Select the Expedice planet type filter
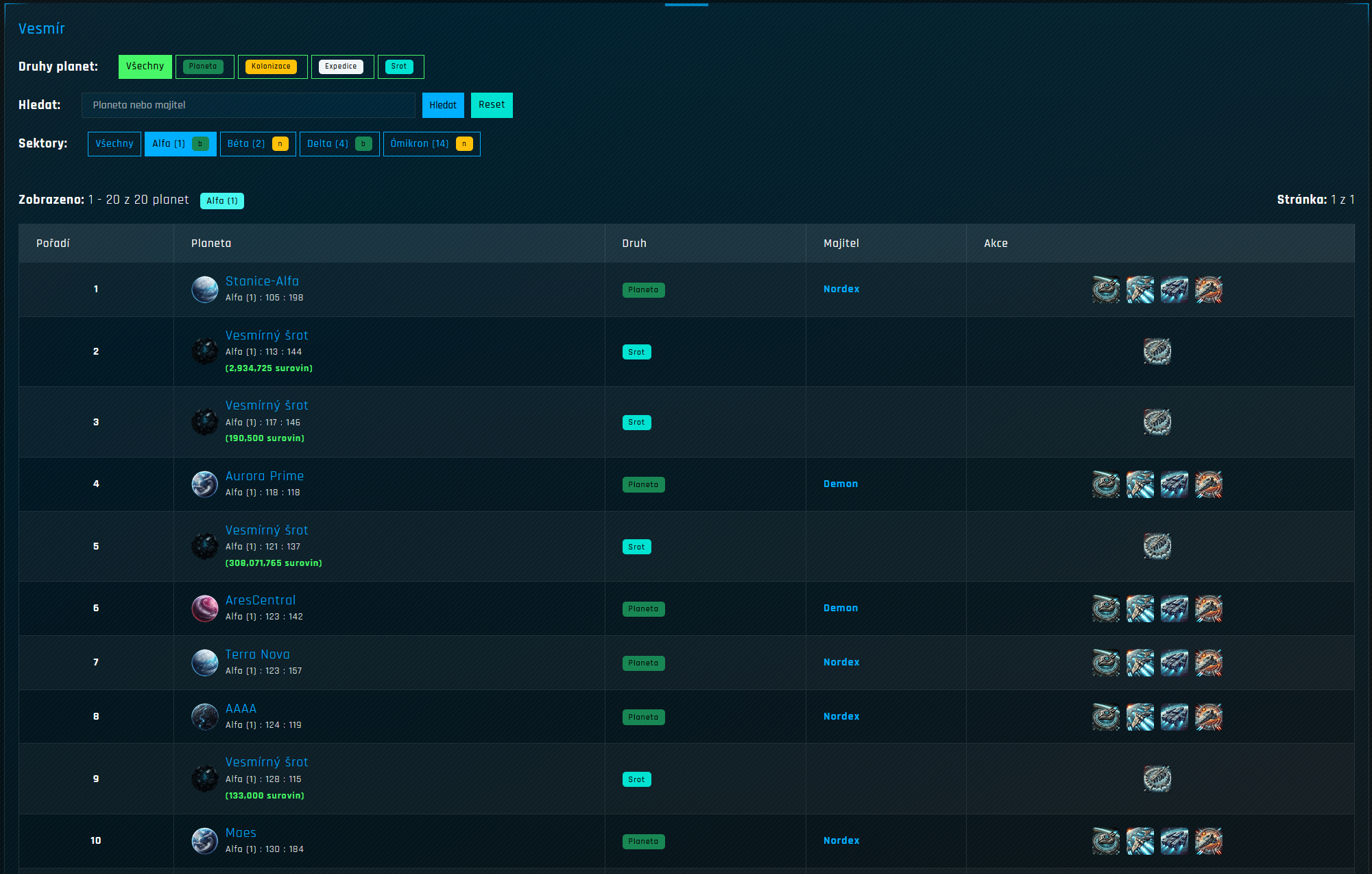1372x874 pixels. click(x=341, y=67)
